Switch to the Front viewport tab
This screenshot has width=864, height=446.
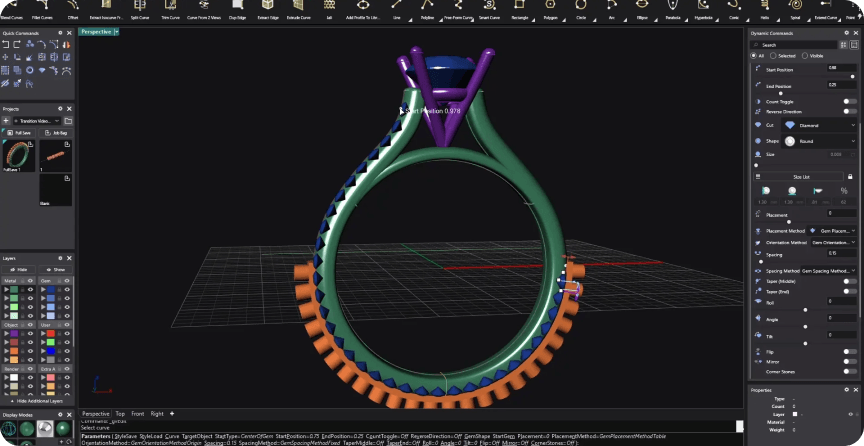(137, 413)
